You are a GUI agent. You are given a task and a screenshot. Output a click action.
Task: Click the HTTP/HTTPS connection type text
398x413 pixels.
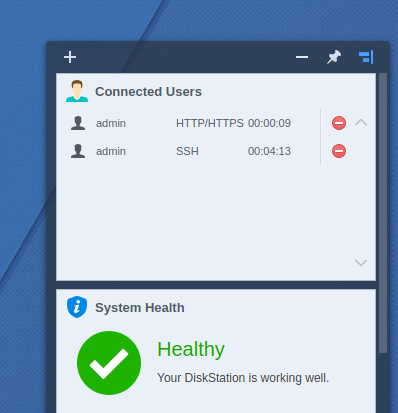click(x=210, y=123)
